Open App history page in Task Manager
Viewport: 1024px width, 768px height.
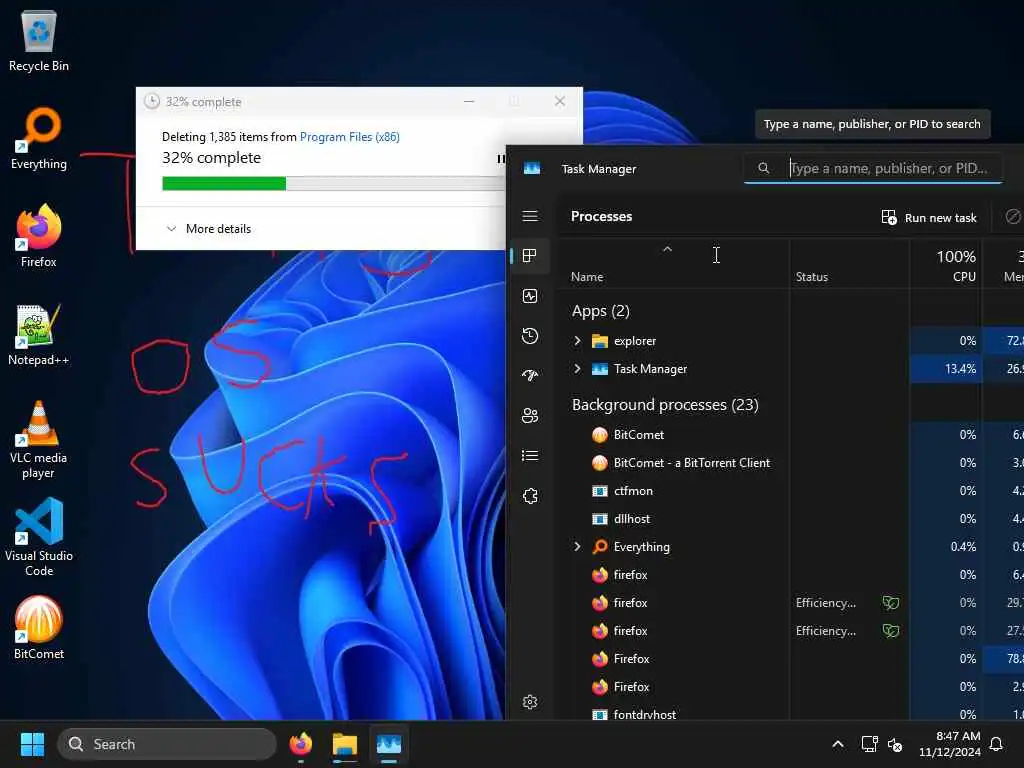[530, 336]
